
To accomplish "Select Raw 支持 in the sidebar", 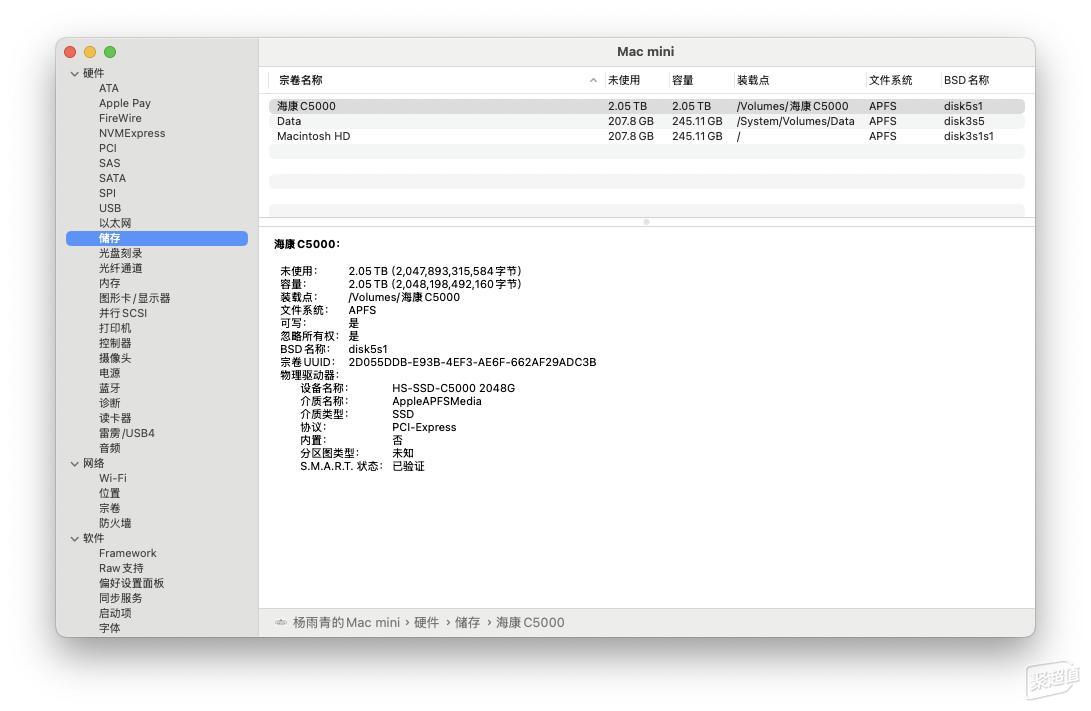I will point(121,568).
